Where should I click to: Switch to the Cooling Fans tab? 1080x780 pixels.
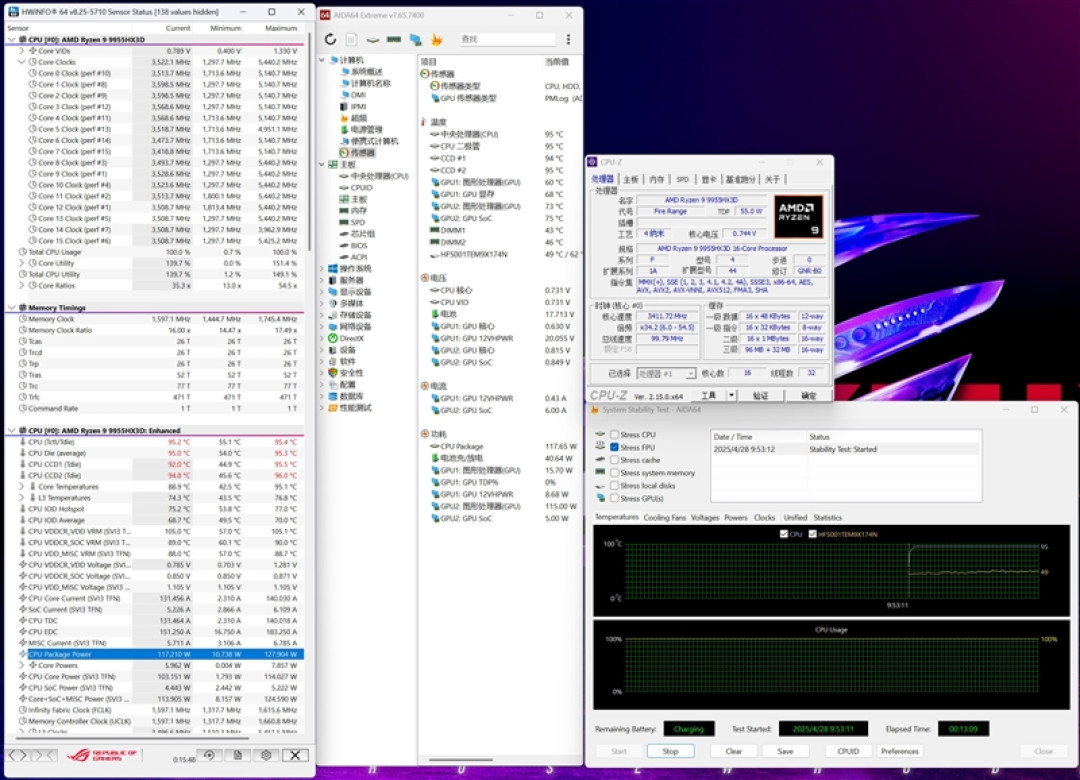(x=664, y=517)
